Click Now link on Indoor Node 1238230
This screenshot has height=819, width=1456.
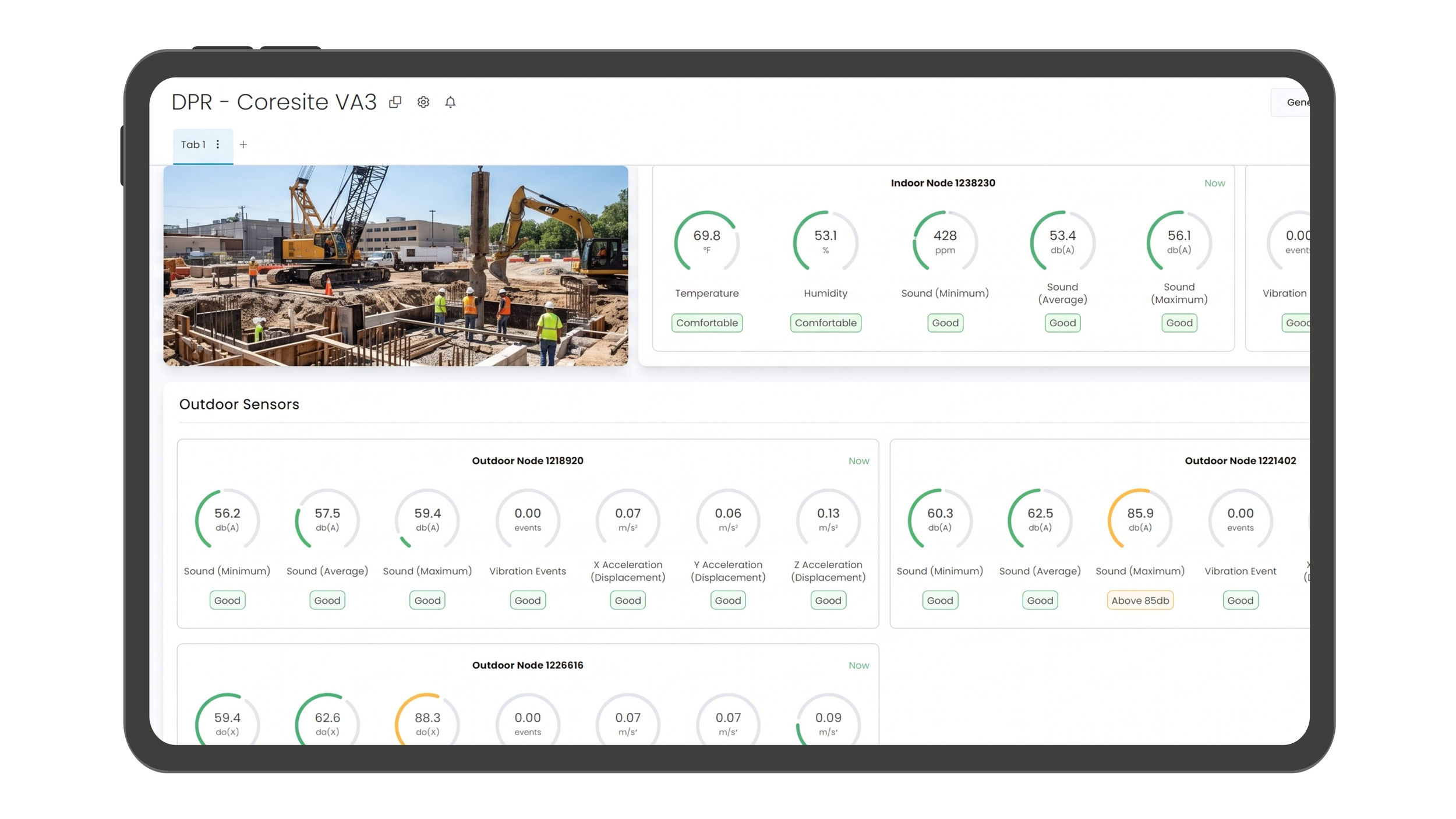coord(1214,183)
